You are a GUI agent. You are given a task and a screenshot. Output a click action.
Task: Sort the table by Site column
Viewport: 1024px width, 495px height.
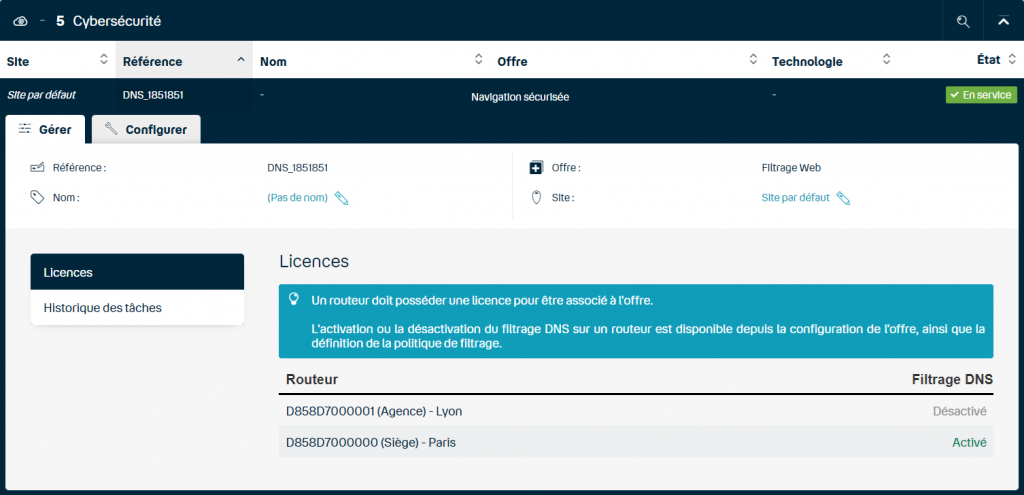(x=56, y=61)
